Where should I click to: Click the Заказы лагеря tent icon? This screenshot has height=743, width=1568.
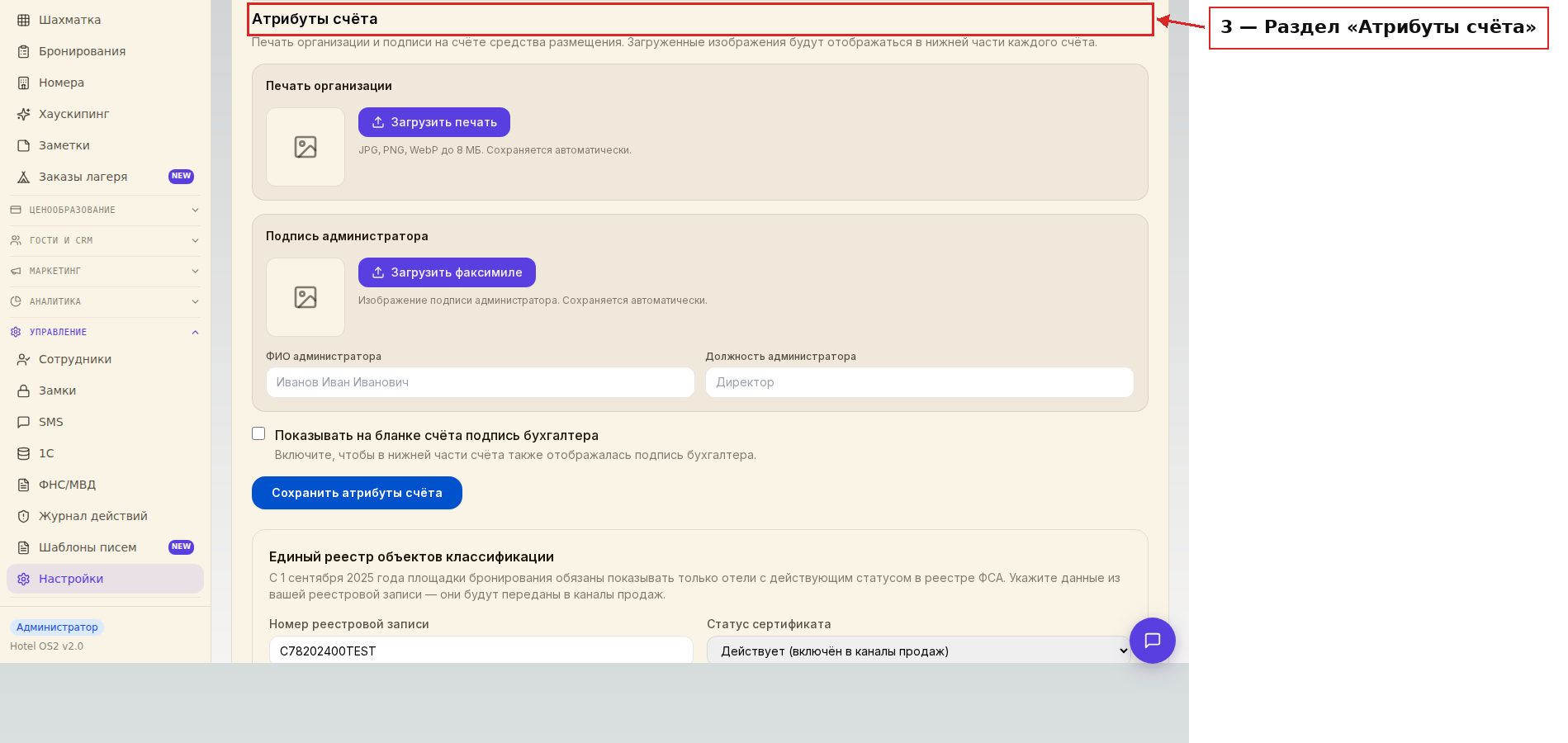coord(23,177)
